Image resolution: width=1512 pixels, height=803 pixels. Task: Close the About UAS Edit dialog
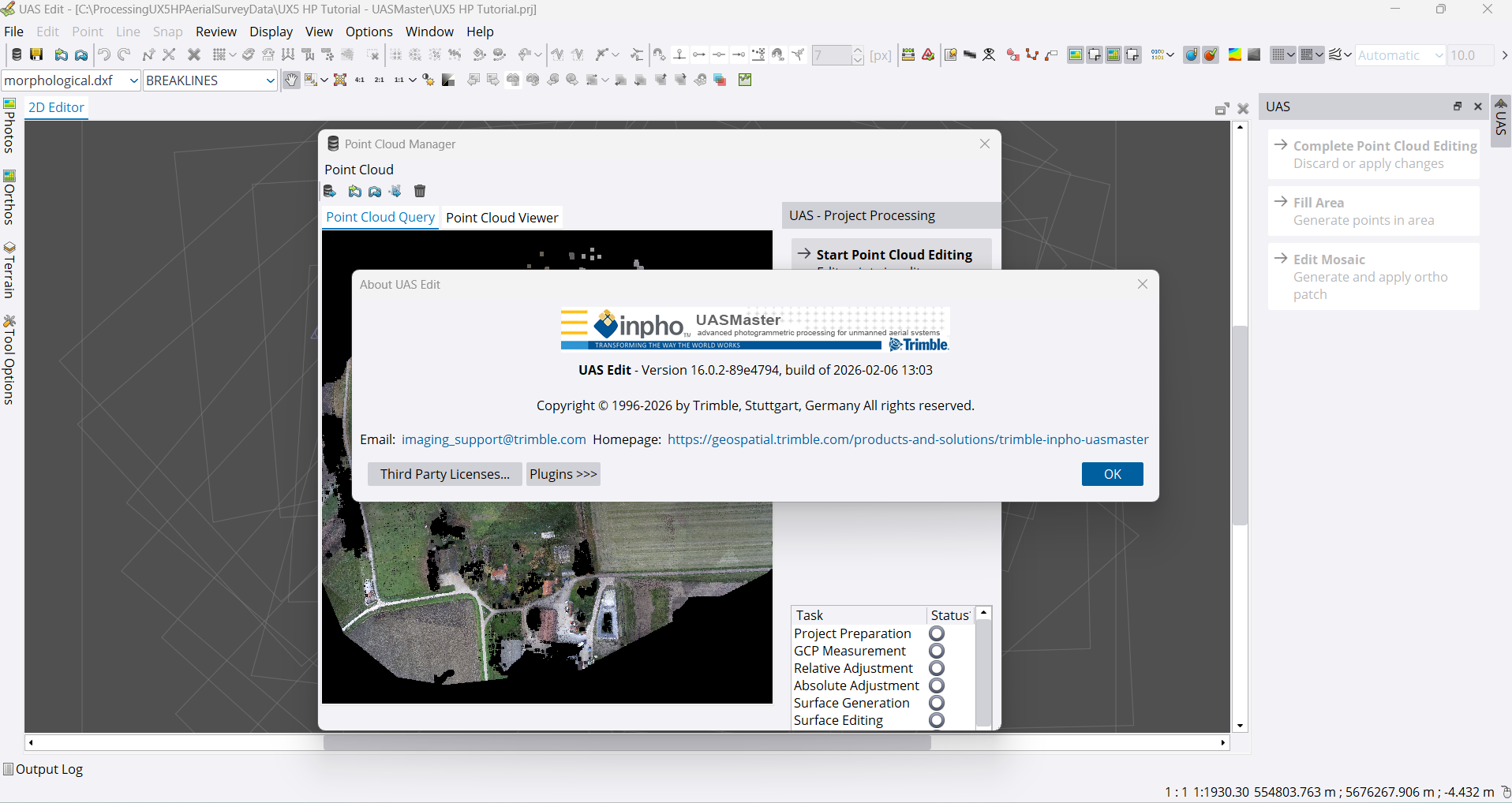point(1143,284)
